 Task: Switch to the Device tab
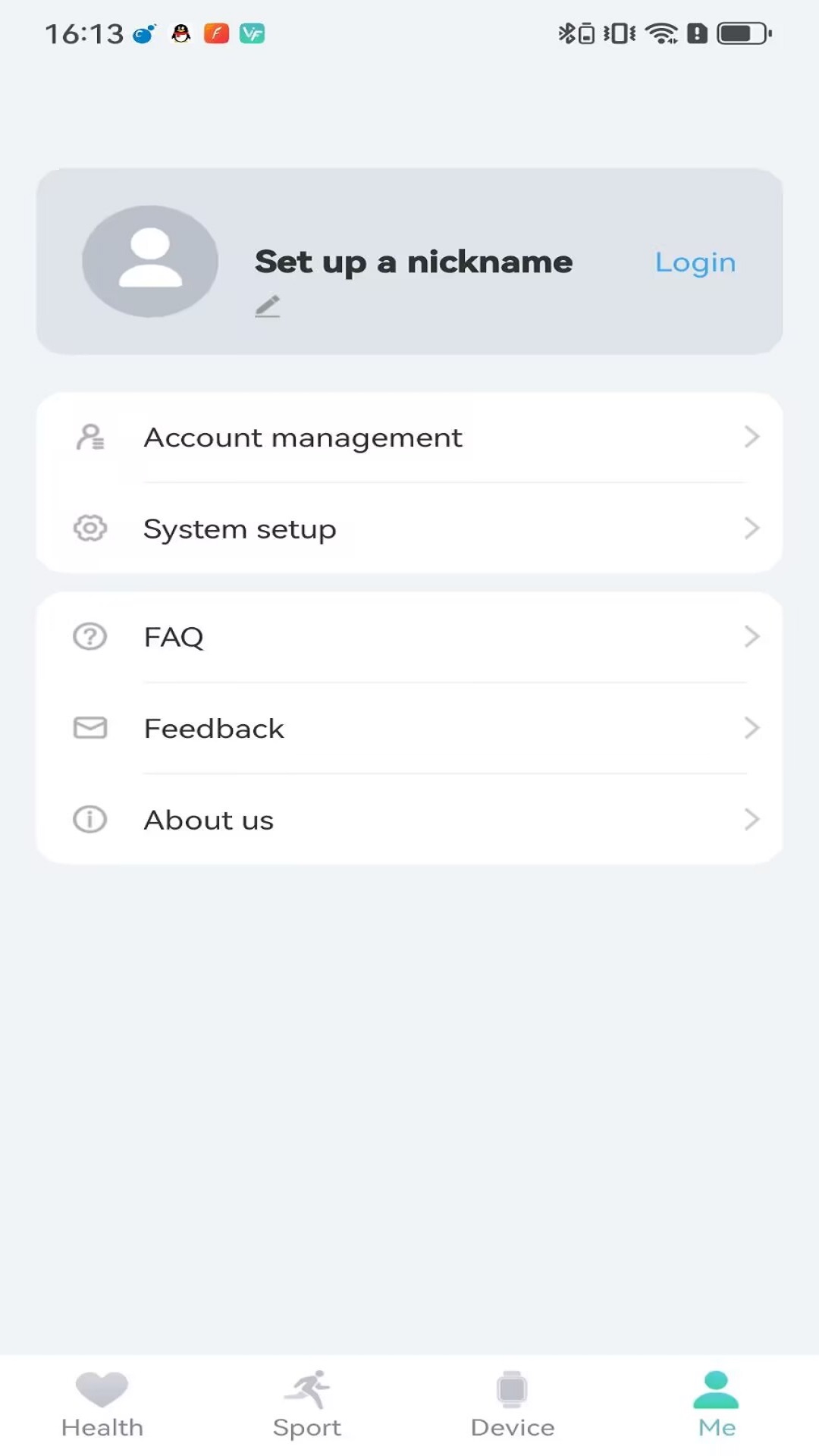pos(513,1404)
